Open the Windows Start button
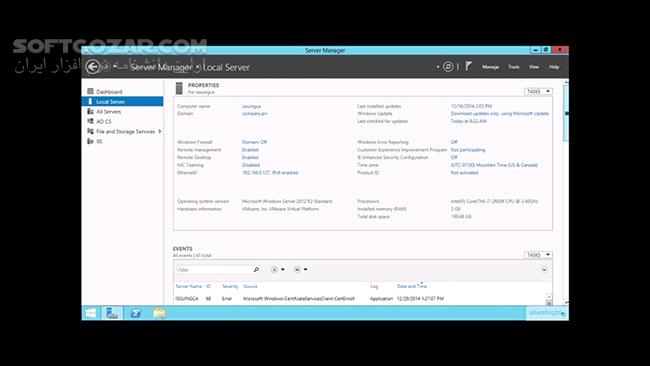Viewport: 650px width, 366px height. point(91,313)
